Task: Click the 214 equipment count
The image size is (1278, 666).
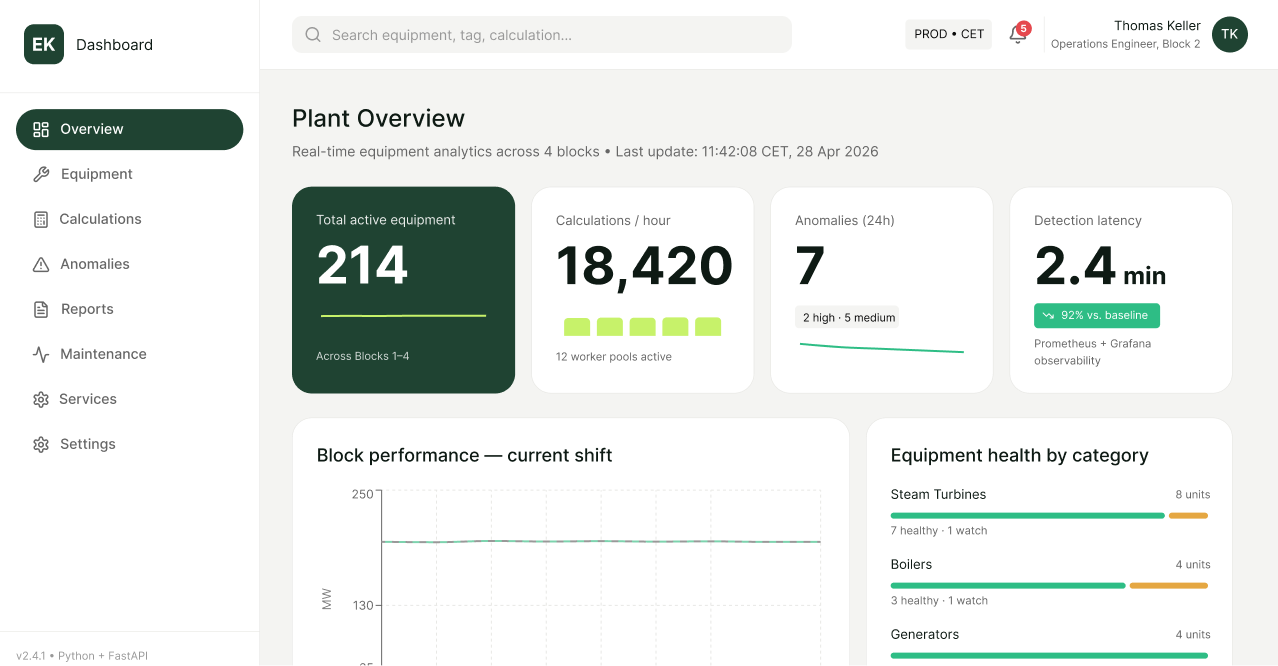Action: pyautogui.click(x=362, y=266)
